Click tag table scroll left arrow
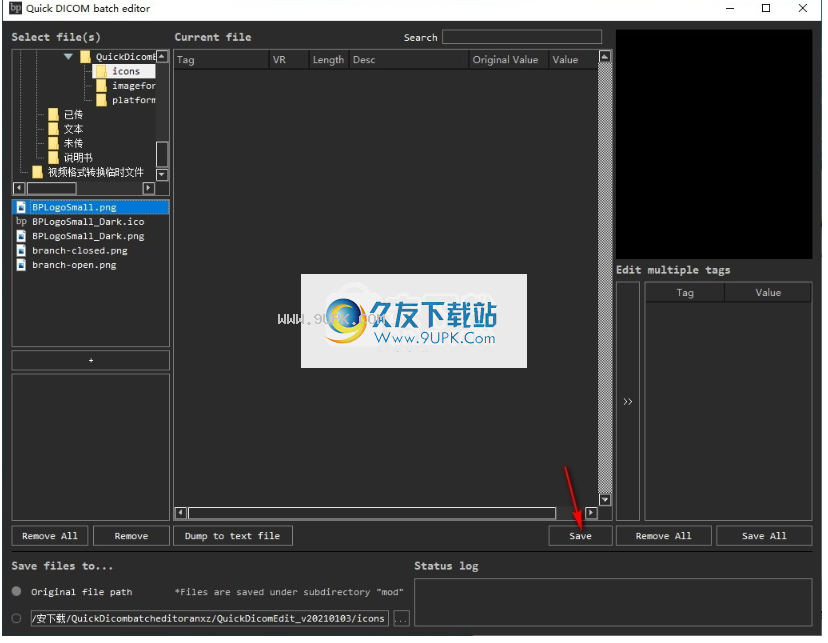 pyautogui.click(x=181, y=513)
